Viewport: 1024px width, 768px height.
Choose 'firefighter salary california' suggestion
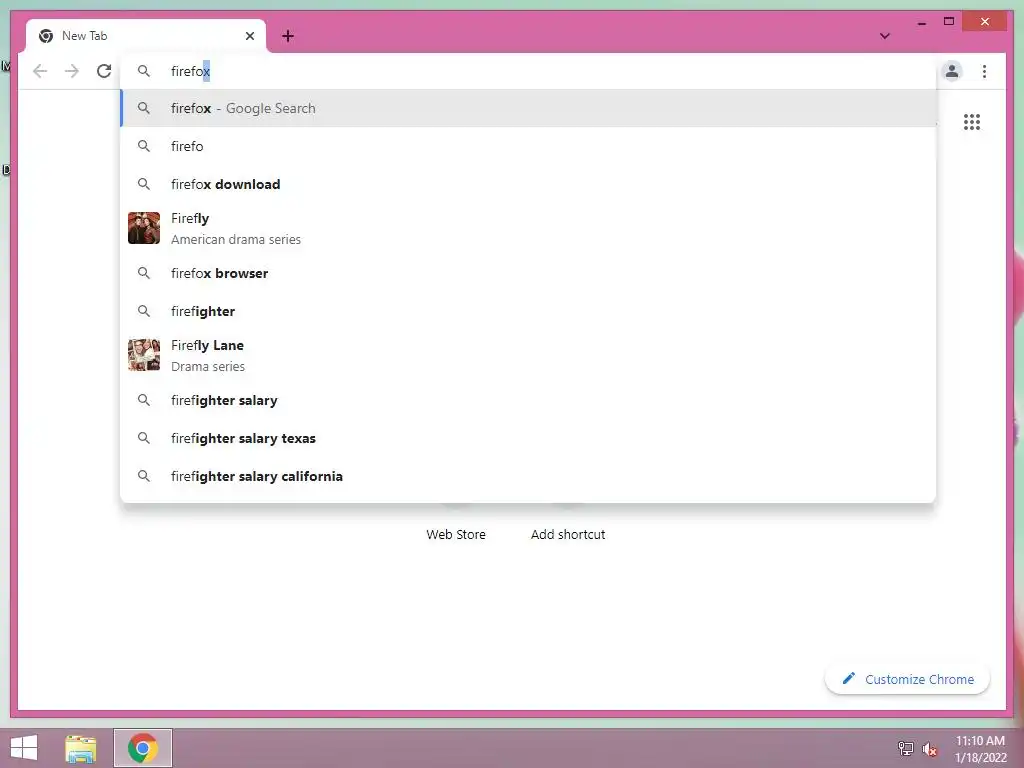click(x=528, y=476)
